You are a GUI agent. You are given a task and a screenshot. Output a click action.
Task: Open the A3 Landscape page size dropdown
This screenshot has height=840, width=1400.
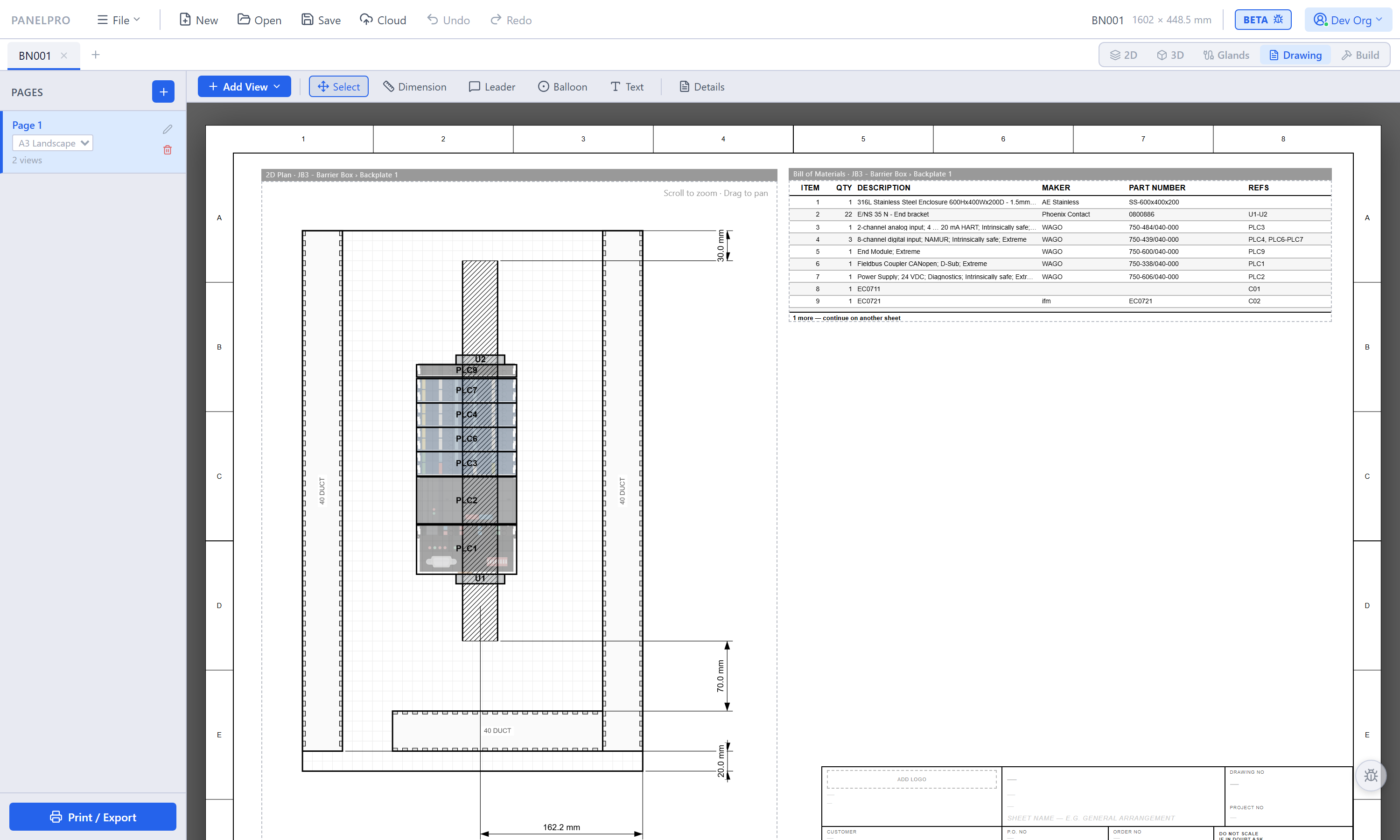pos(53,143)
